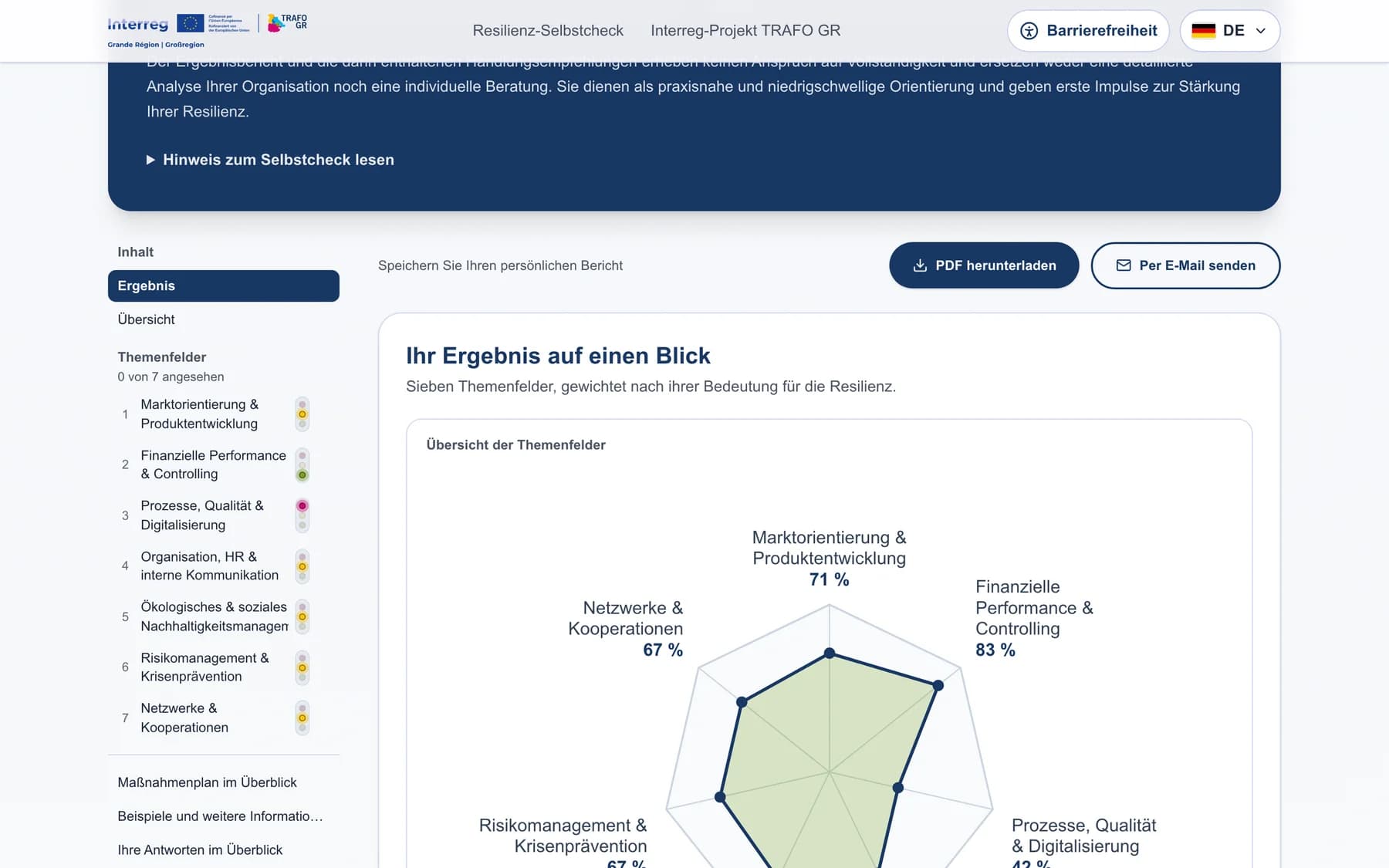
Task: Click the '0 von 7 angesehen' progress text
Action: (171, 377)
